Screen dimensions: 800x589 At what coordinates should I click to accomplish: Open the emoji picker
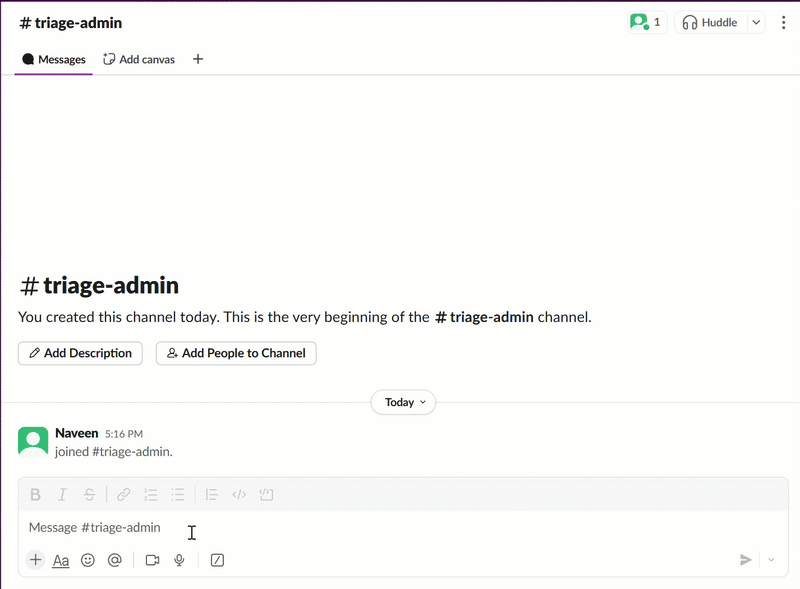tap(88, 560)
